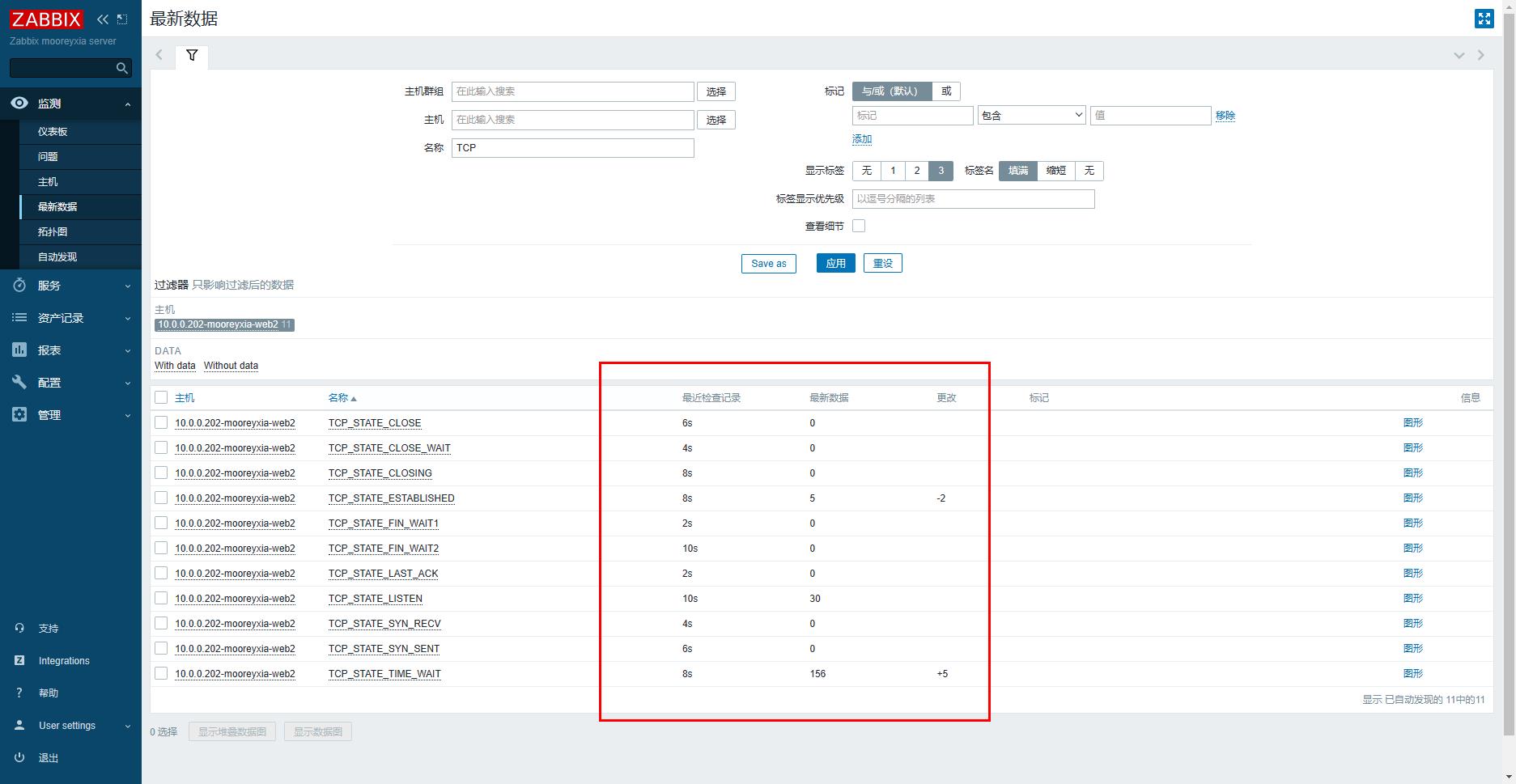This screenshot has width=1516, height=784.
Task: Tick the 查看细节 checkbox
Action: [859, 226]
